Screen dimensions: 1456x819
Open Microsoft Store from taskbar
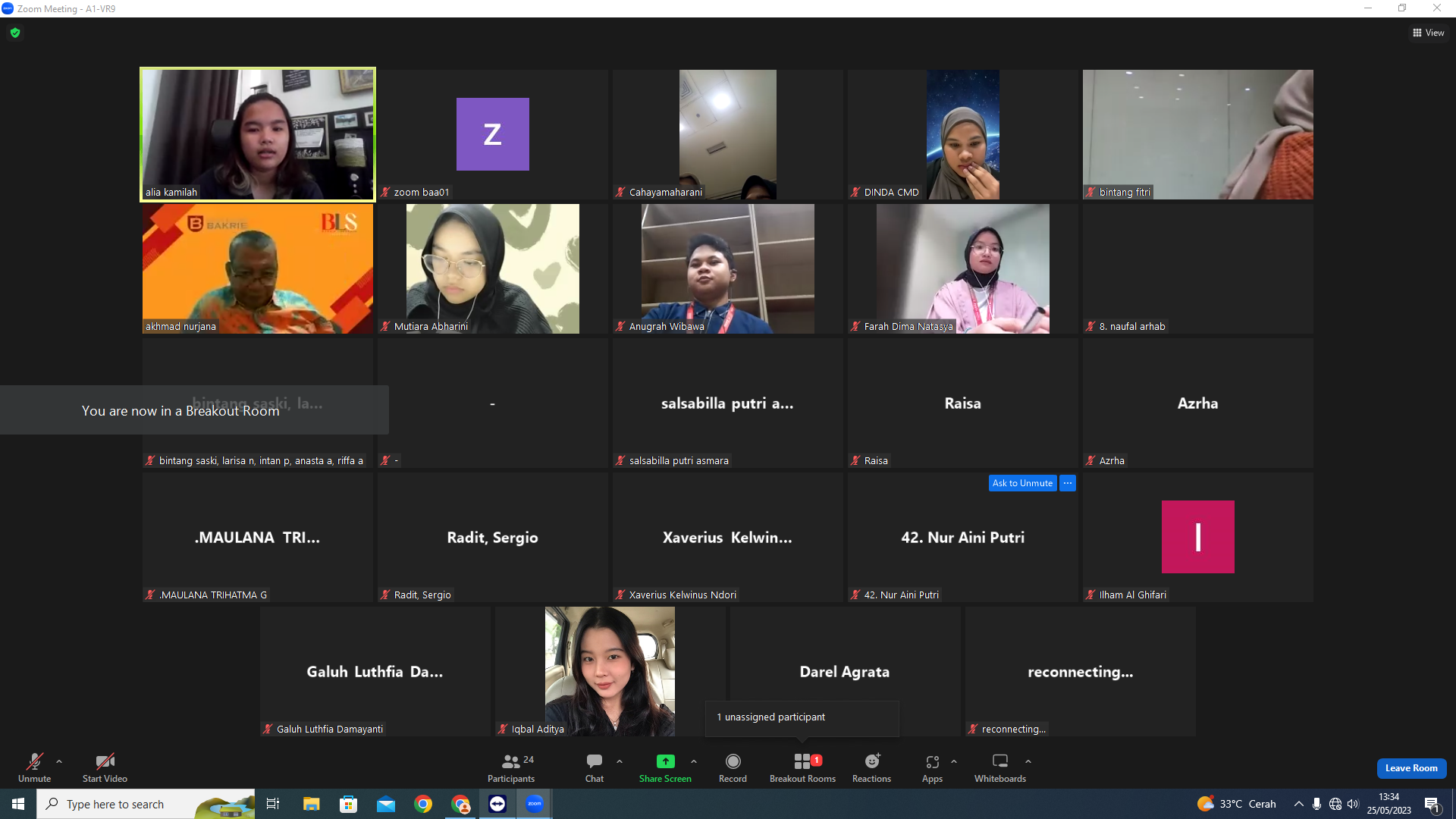pyautogui.click(x=348, y=804)
